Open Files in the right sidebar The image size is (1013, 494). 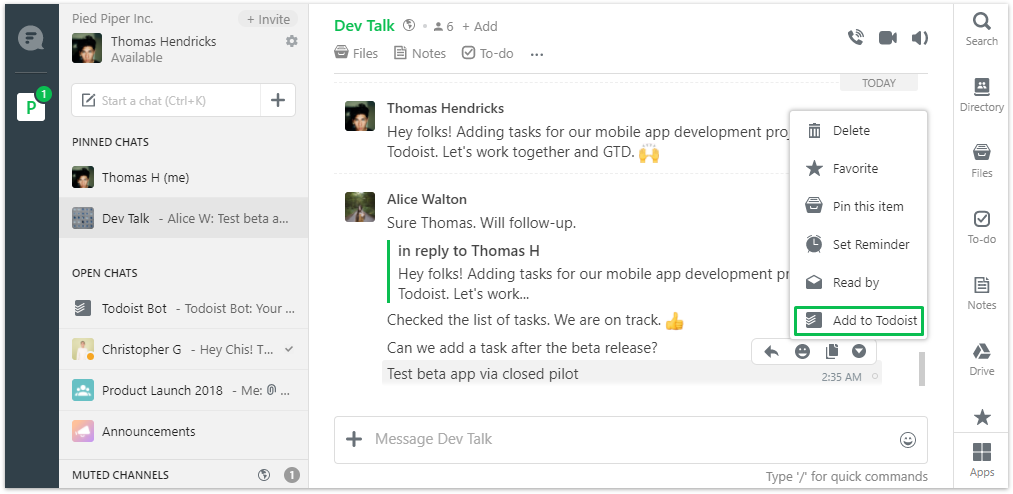pos(981,161)
